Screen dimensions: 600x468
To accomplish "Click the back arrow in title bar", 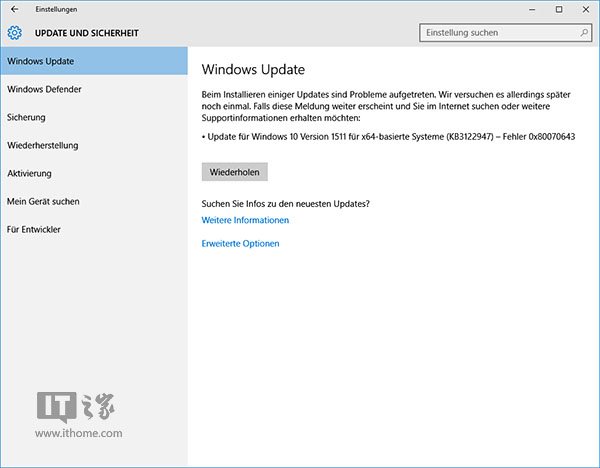I will coord(14,9).
